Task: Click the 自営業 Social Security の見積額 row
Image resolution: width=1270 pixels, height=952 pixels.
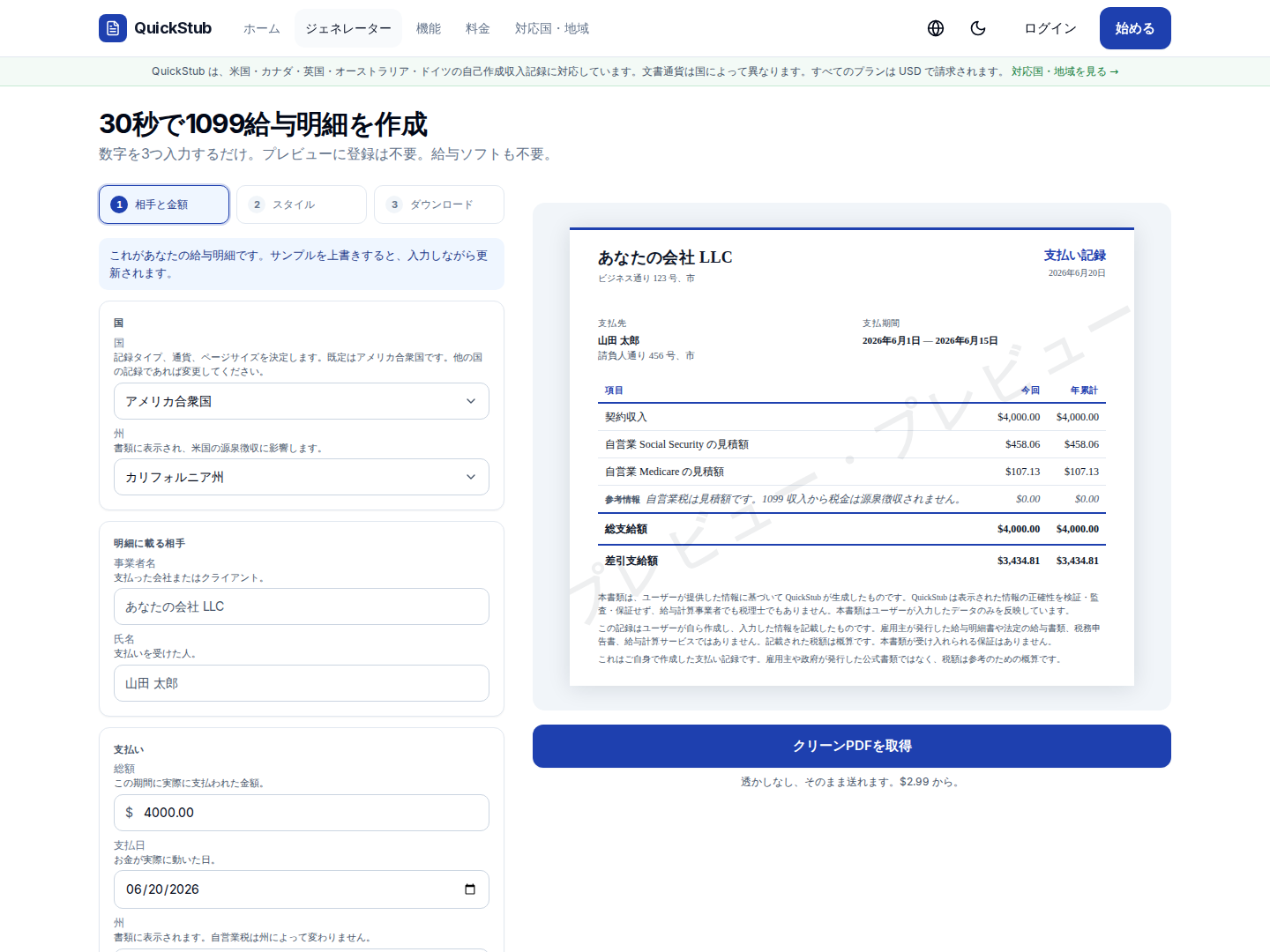Action: point(852,444)
